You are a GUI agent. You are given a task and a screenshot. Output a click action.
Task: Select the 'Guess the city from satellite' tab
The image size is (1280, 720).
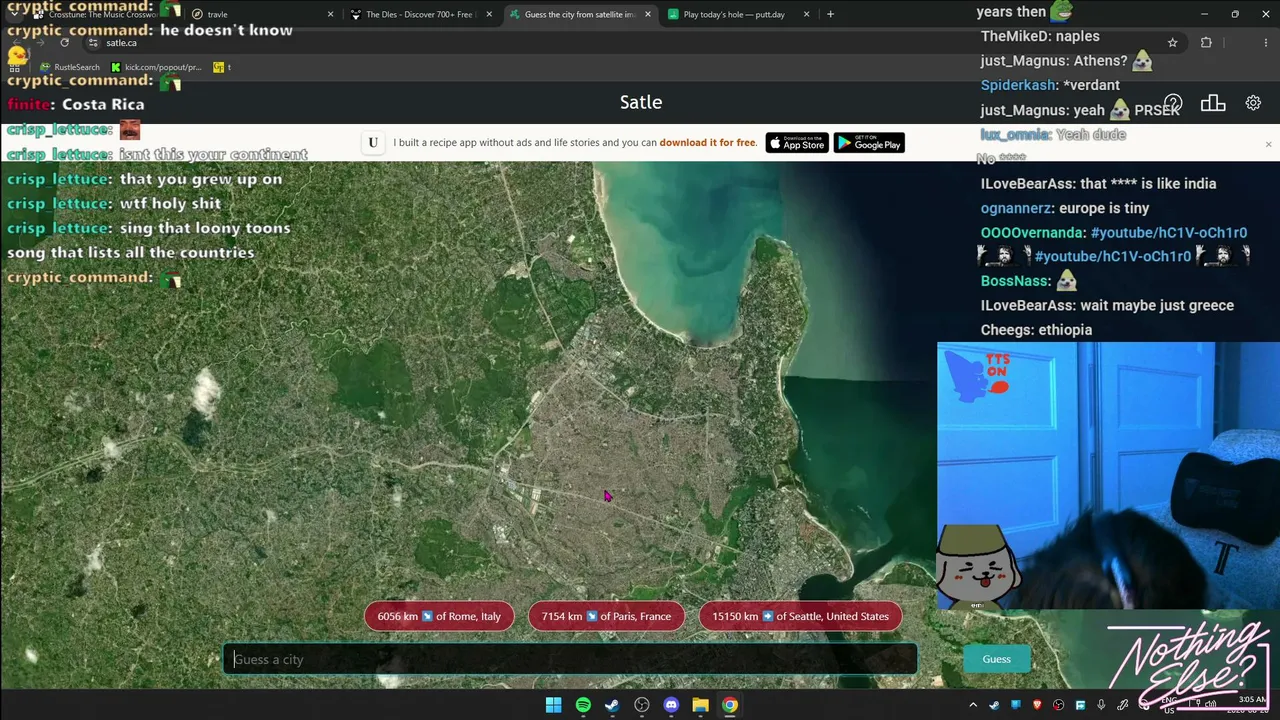580,14
